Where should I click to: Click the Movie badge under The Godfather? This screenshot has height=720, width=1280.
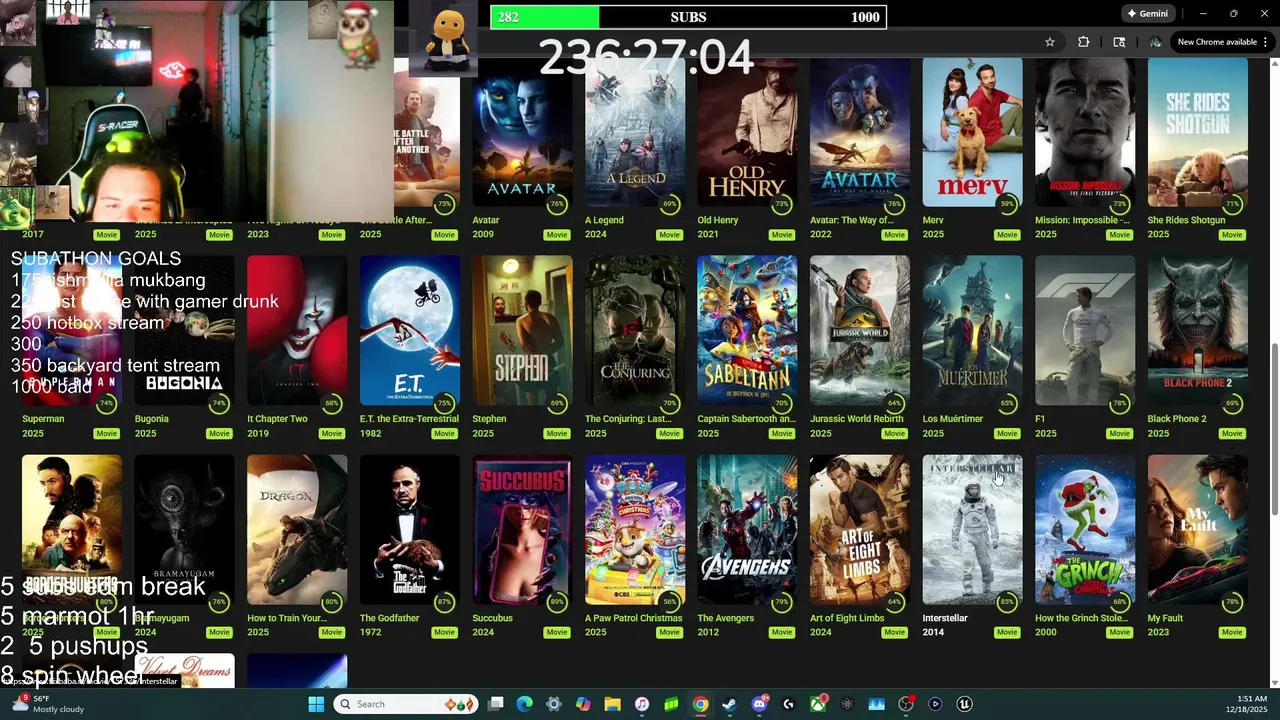point(444,632)
